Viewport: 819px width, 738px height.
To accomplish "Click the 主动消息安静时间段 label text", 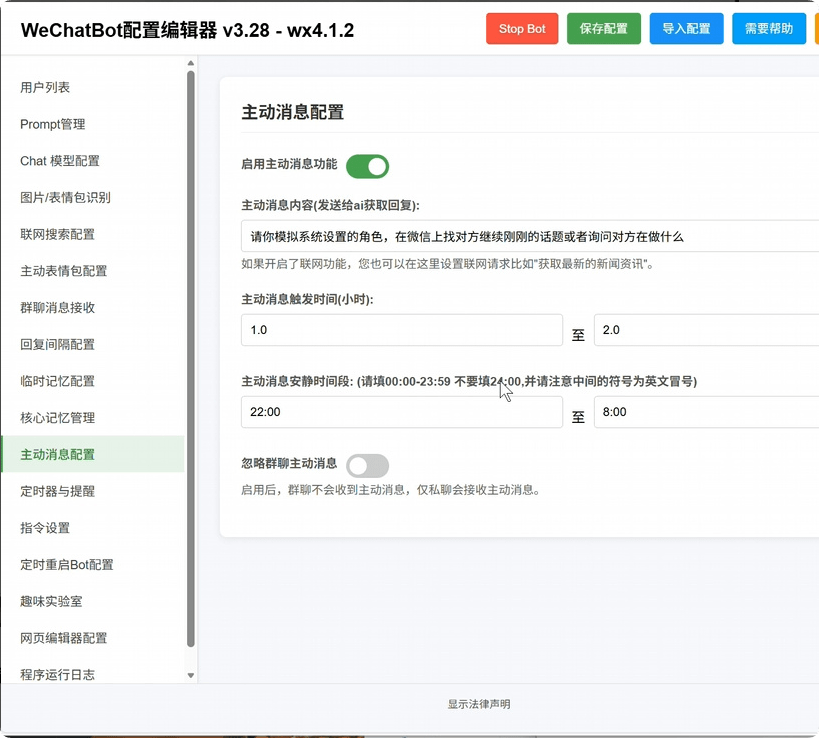I will (x=469, y=382).
